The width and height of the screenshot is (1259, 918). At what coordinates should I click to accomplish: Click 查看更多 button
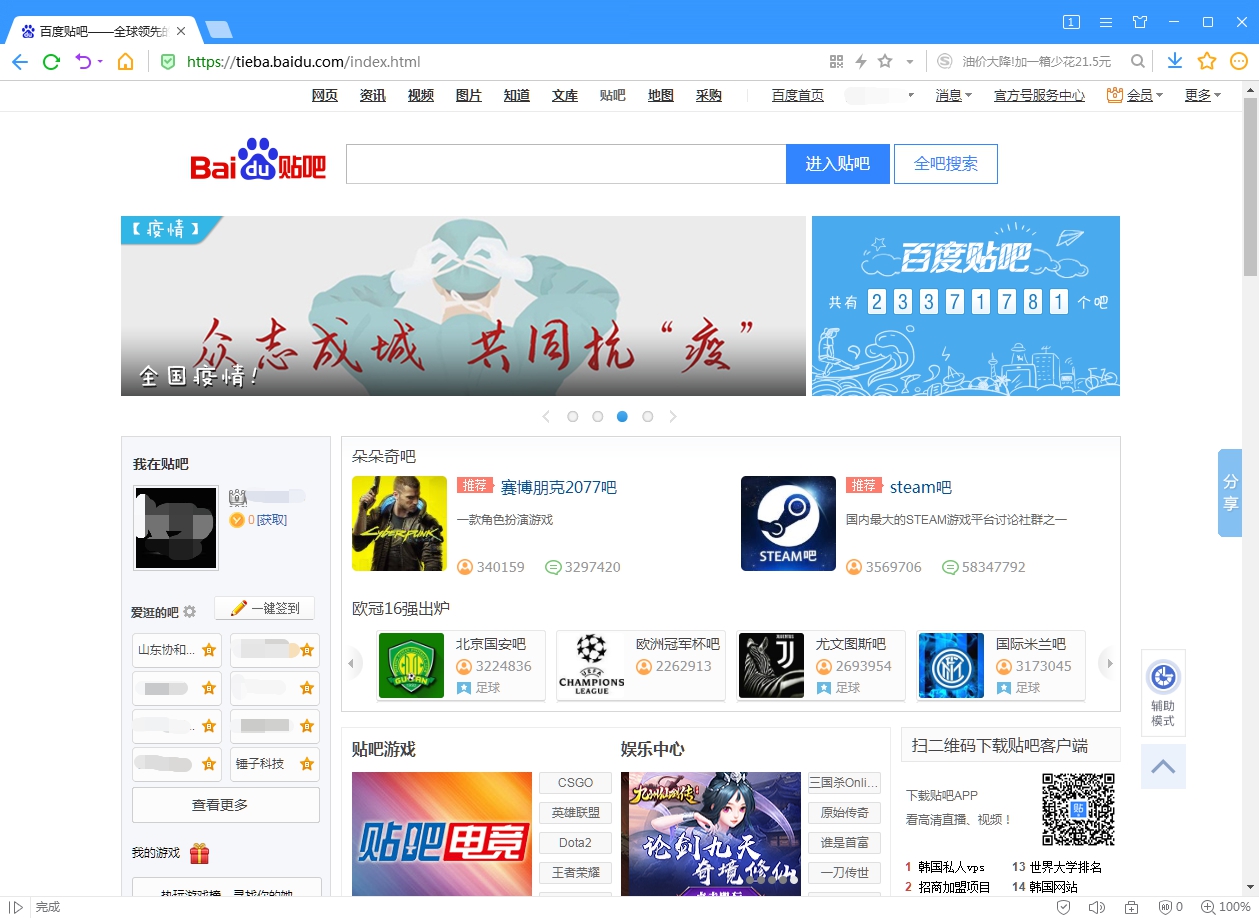(226, 805)
